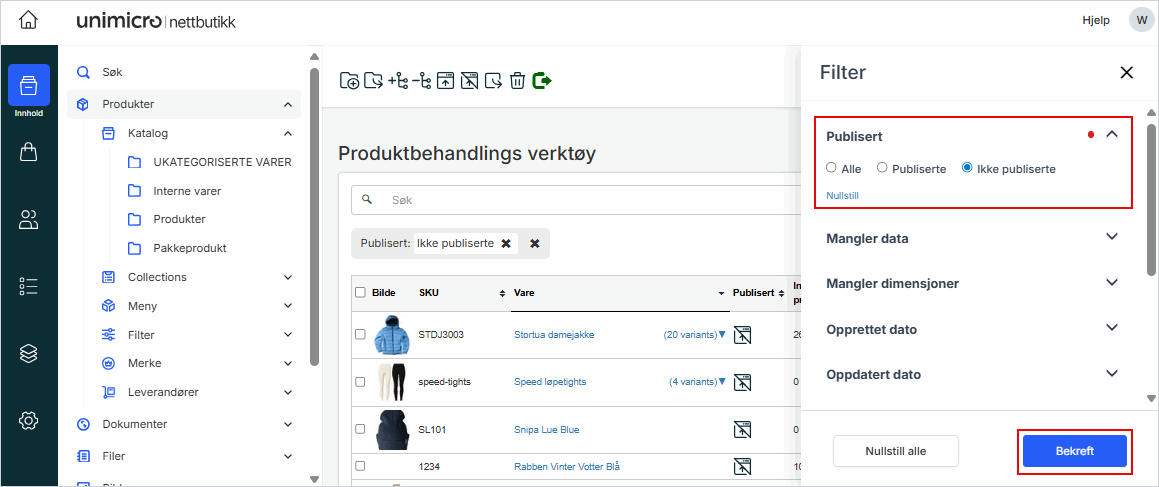This screenshot has height=487, width=1159.
Task: Click the product search input field
Action: pos(580,200)
